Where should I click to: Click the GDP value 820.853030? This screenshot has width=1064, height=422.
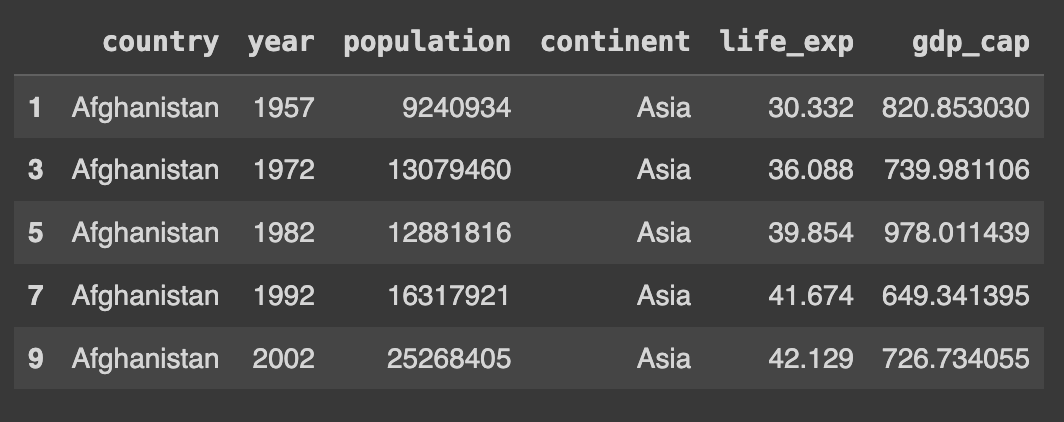955,107
